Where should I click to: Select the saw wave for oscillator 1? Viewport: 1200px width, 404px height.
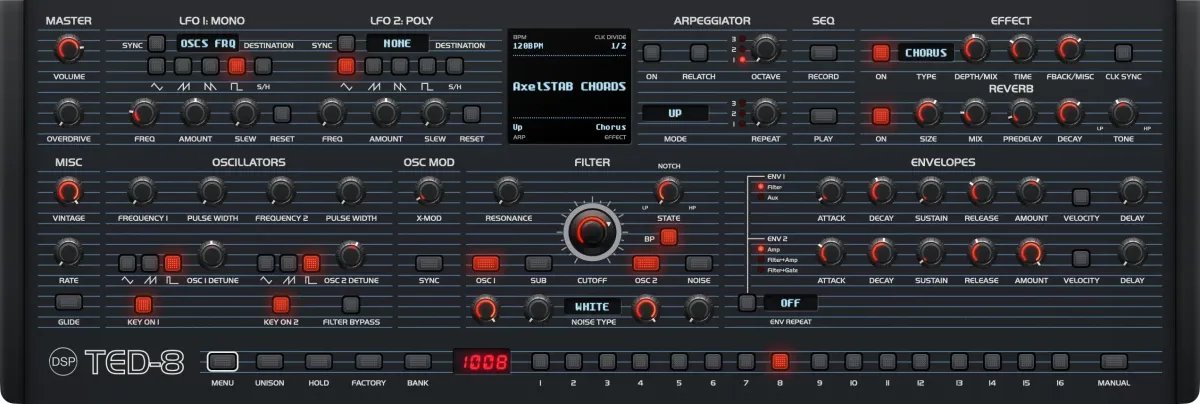[150, 263]
